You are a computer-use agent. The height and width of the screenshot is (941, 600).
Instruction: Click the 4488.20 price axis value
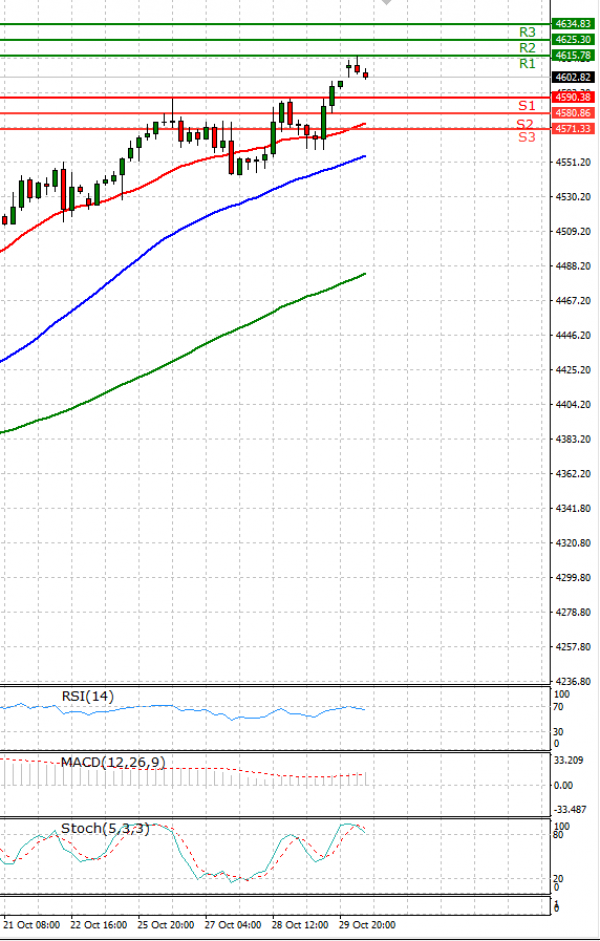click(573, 266)
